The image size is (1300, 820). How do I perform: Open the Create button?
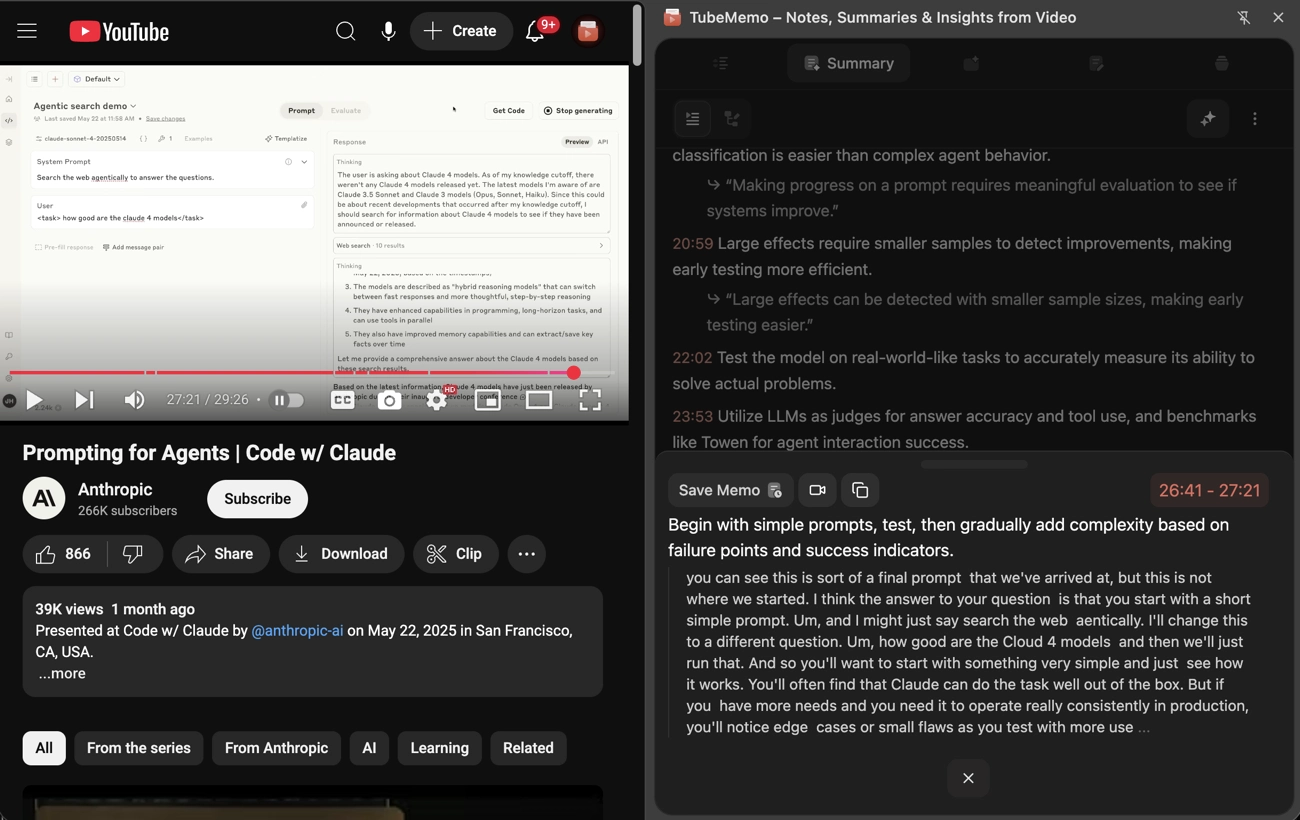(x=461, y=31)
